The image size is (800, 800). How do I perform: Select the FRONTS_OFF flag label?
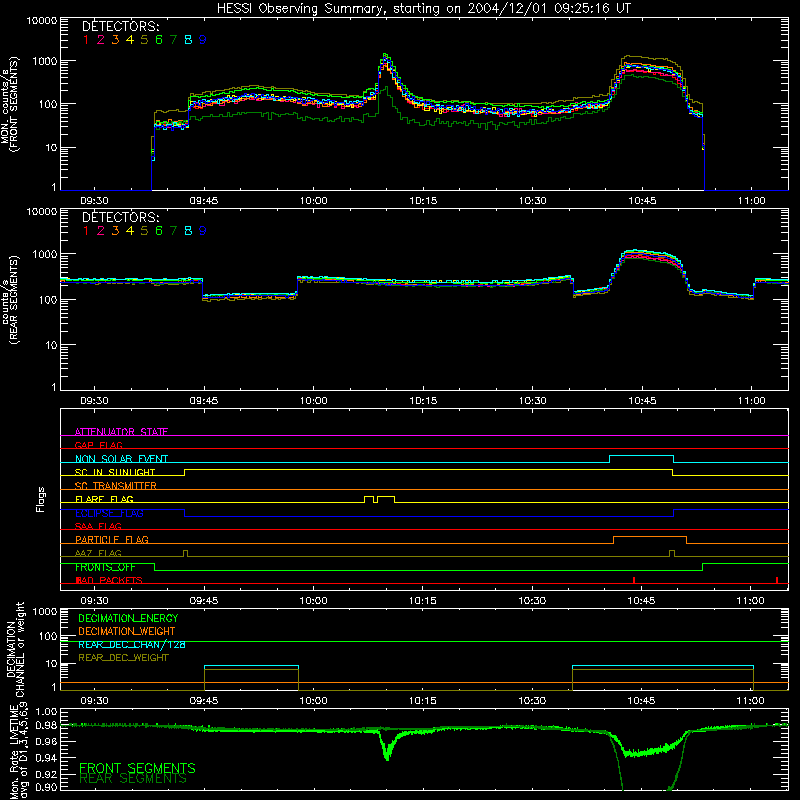pos(105,567)
